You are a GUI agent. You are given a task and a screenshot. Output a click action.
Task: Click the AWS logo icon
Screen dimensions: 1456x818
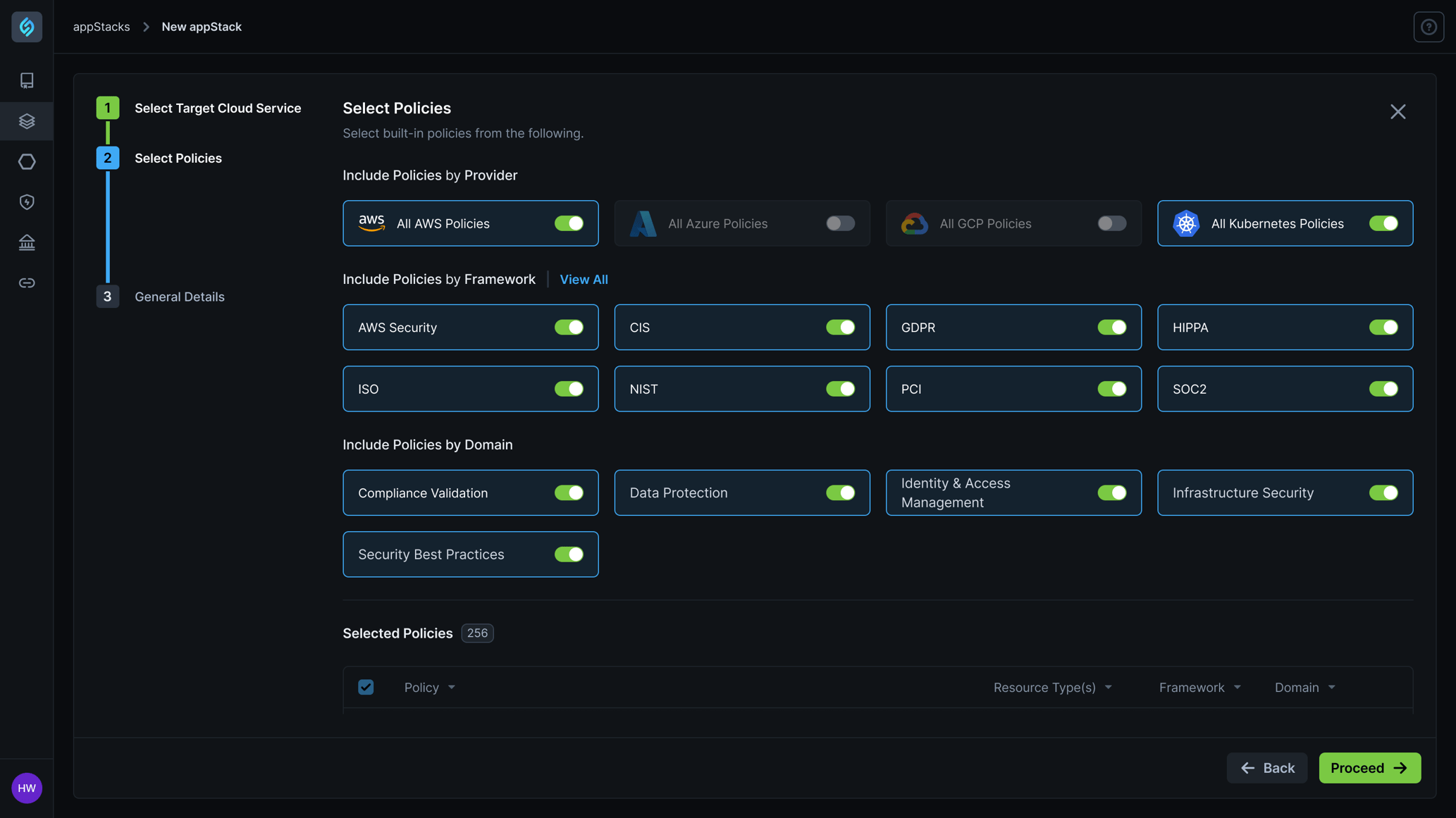[371, 223]
